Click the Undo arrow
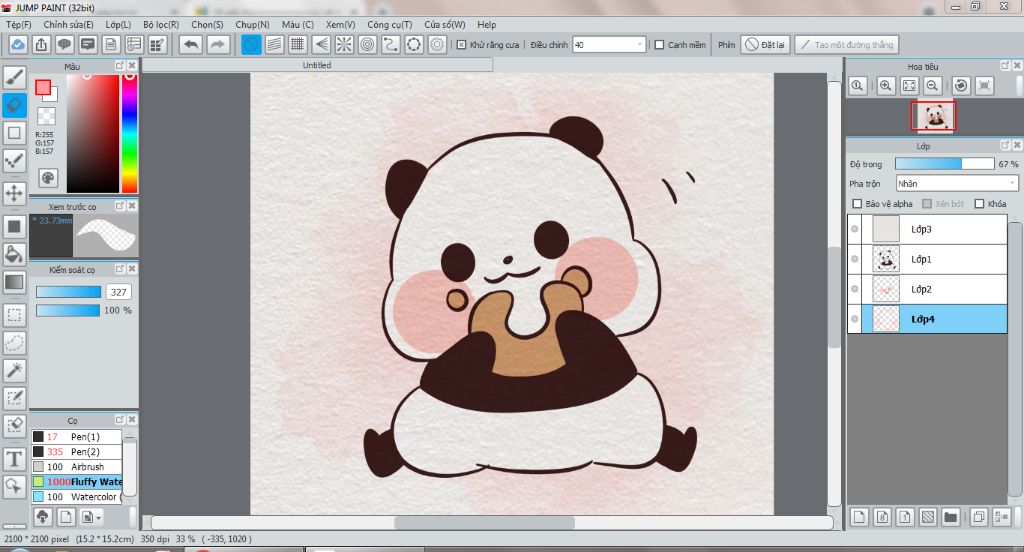Screen dimensions: 1024x552 (191, 44)
